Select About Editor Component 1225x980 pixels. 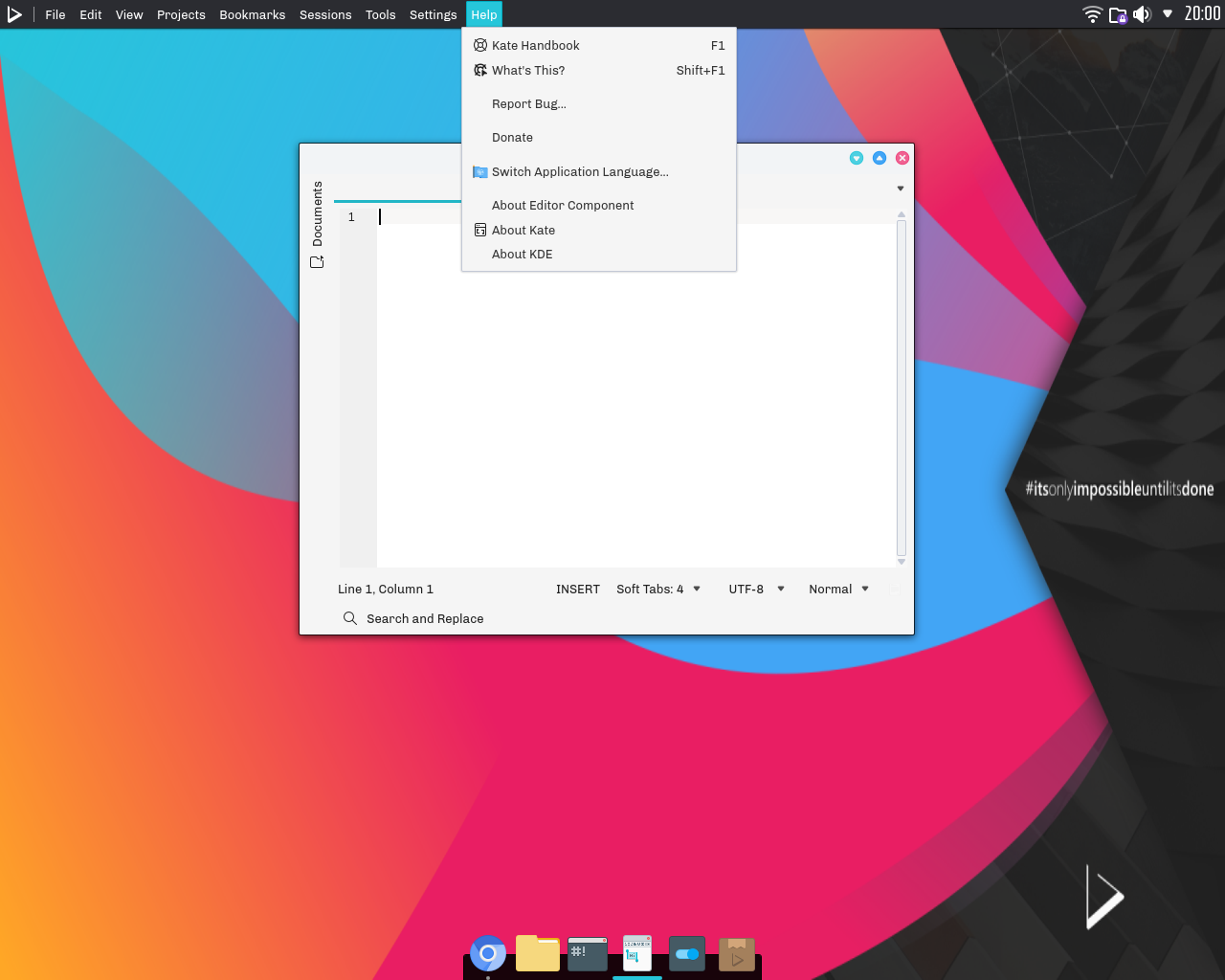point(599,205)
